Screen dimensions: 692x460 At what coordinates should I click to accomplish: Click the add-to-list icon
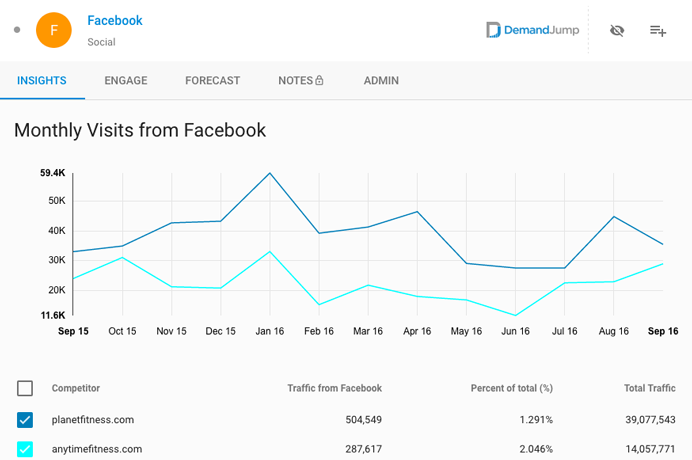click(x=658, y=30)
